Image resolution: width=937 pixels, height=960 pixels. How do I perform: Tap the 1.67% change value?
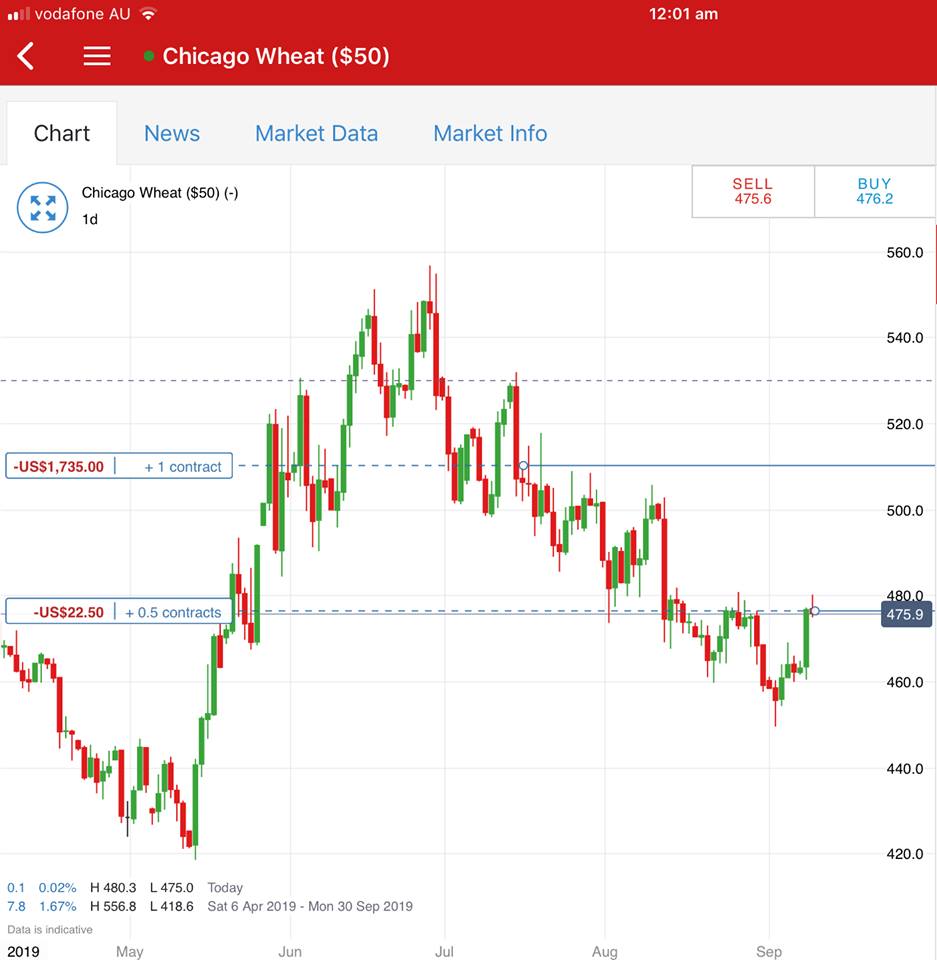pyautogui.click(x=58, y=906)
